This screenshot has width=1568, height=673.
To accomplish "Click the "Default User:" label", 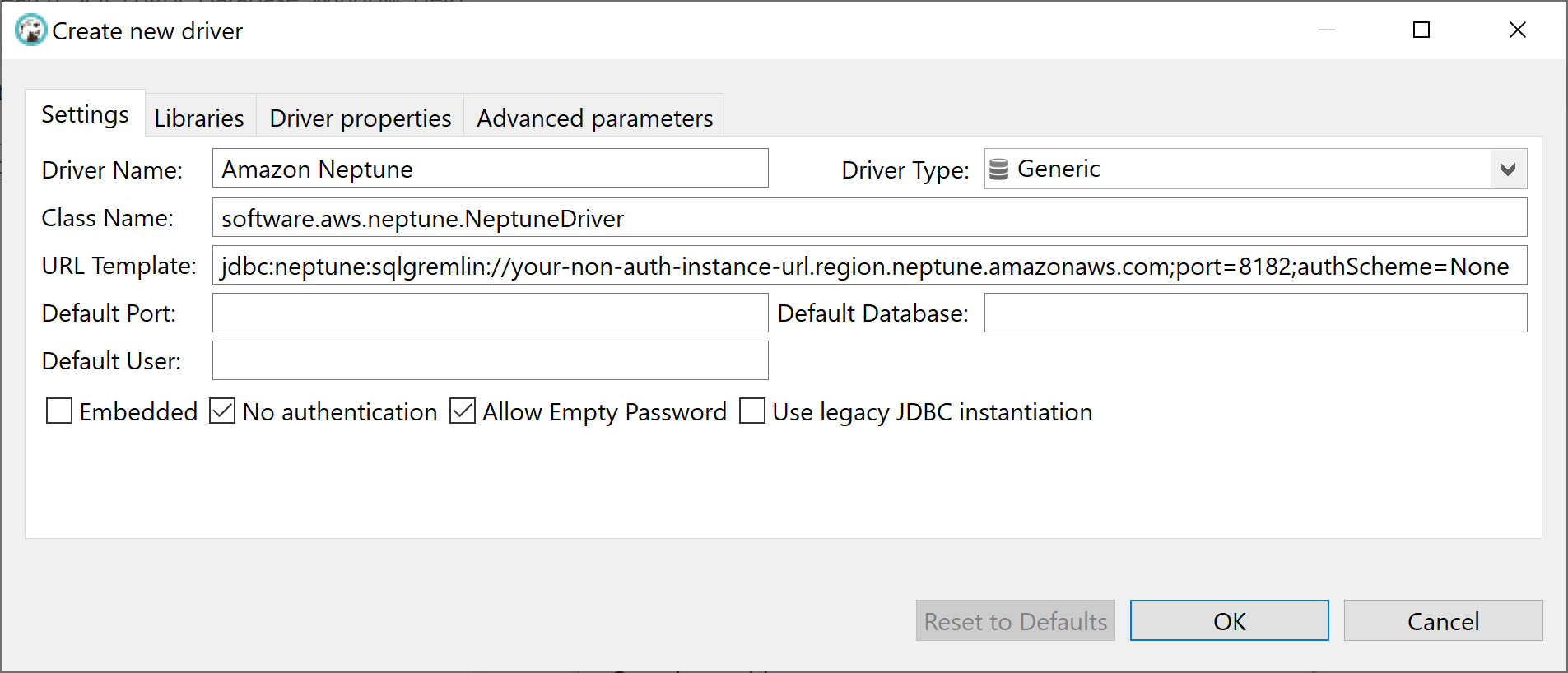I will point(111,361).
